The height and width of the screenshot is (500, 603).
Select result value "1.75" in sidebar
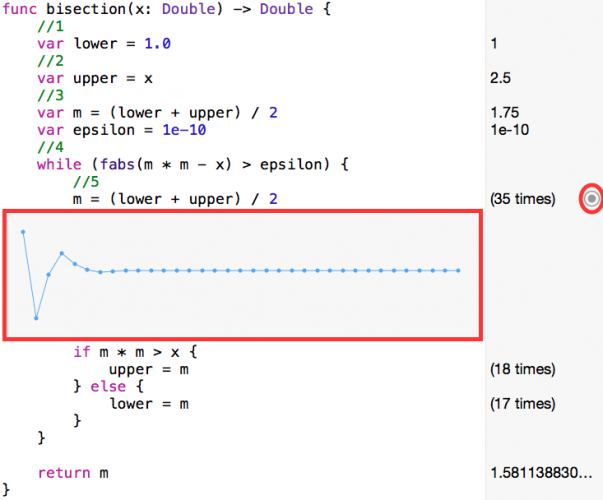(505, 113)
